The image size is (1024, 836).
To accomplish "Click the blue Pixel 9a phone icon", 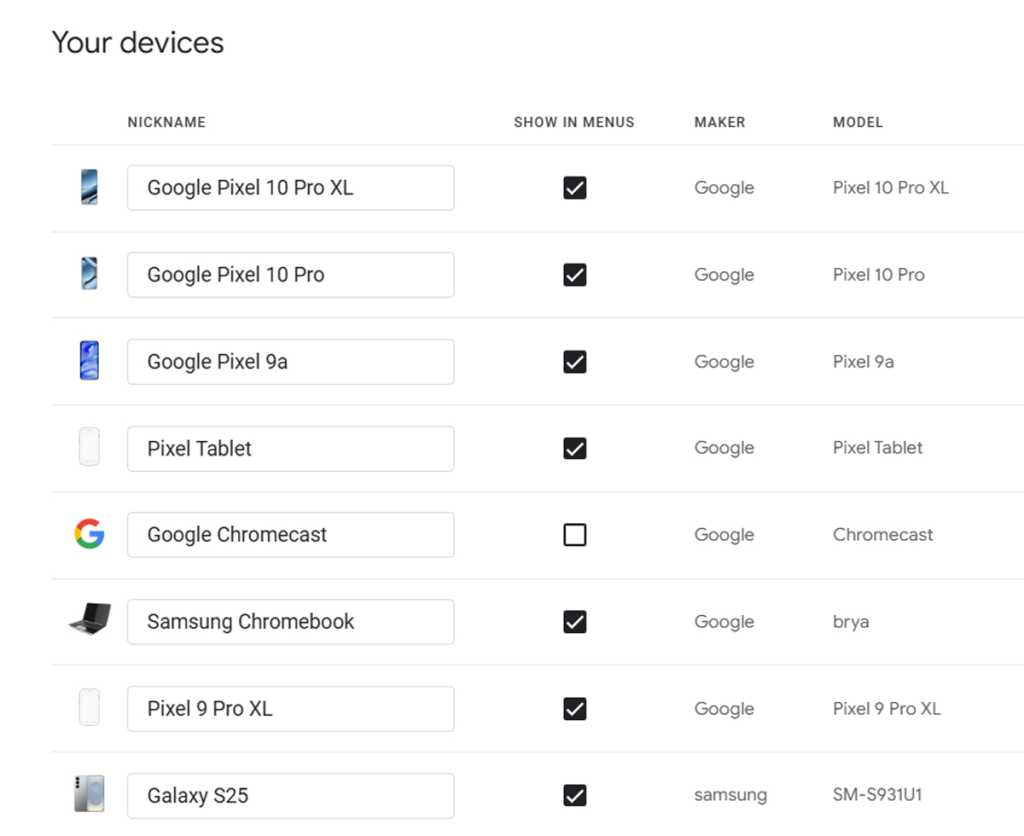I will [x=89, y=361].
